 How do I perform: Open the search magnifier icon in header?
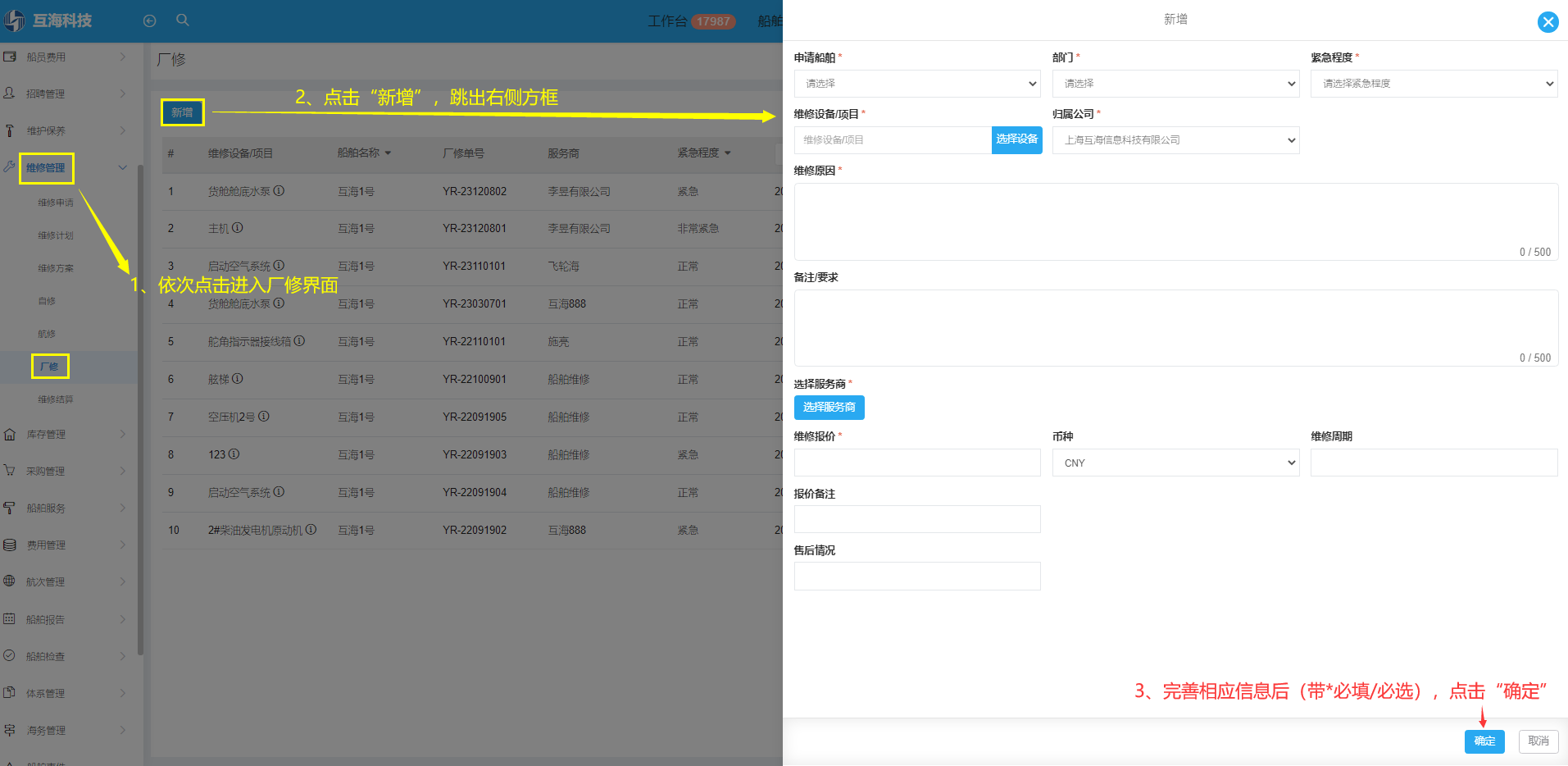tap(183, 21)
